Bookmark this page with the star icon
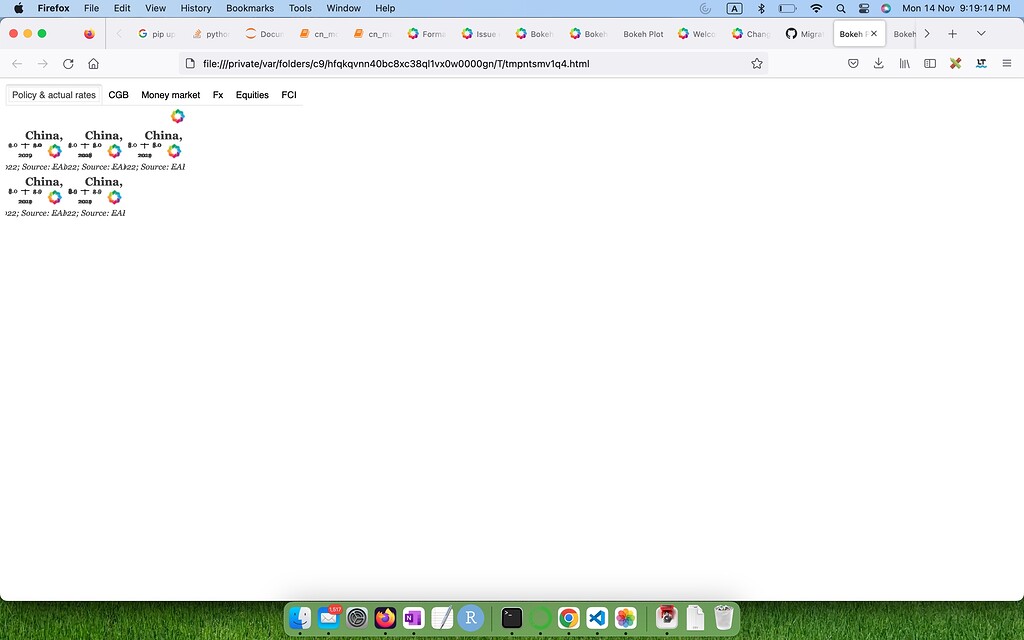Screen dimensions: 1024x640 click(757, 63)
